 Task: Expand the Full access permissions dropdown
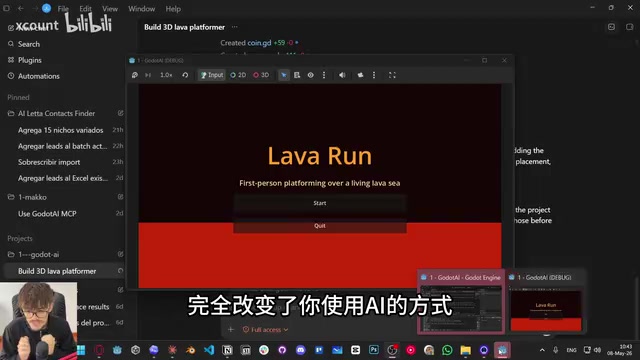[x=265, y=329]
